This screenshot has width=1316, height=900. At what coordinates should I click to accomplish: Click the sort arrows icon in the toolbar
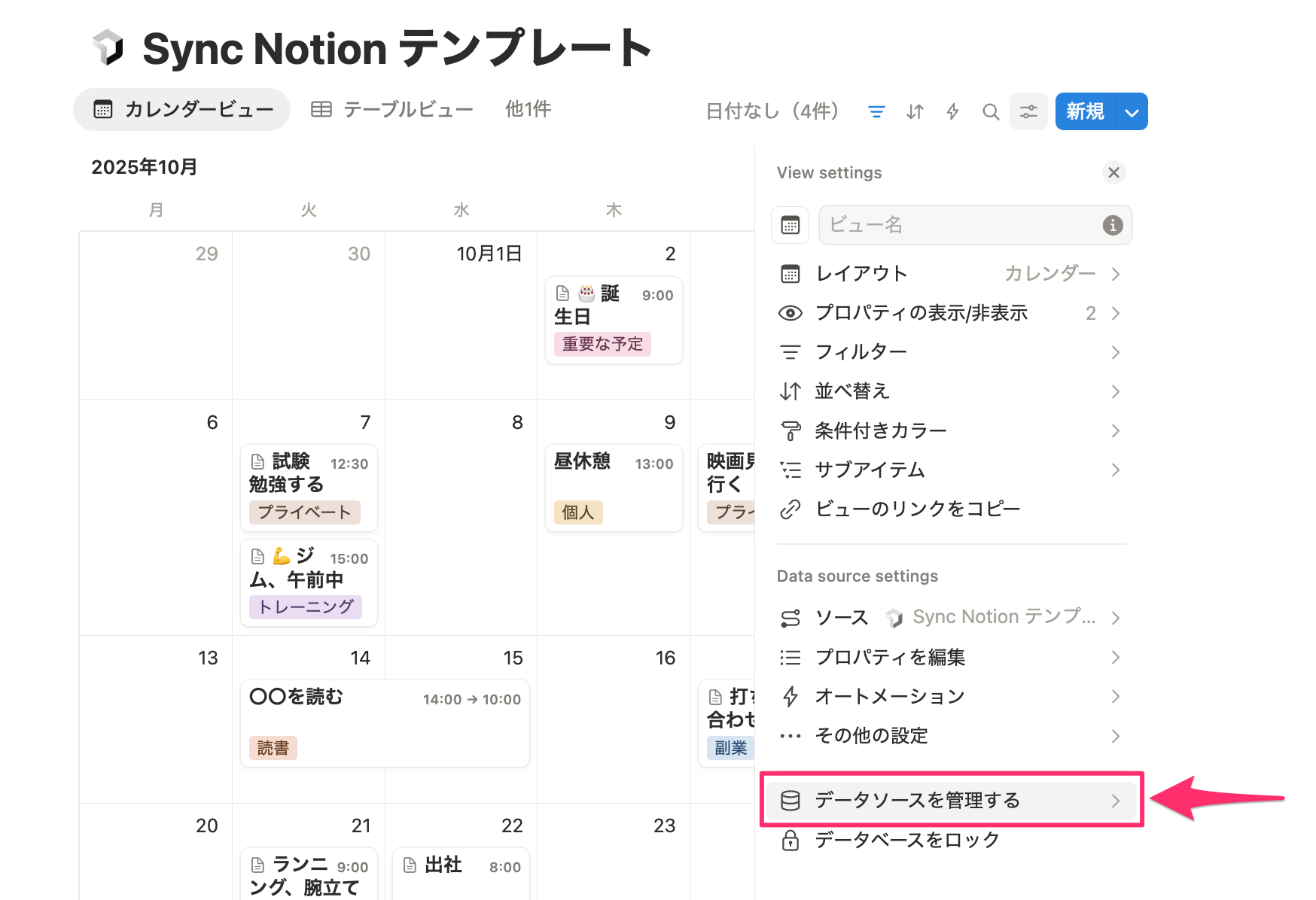click(915, 112)
